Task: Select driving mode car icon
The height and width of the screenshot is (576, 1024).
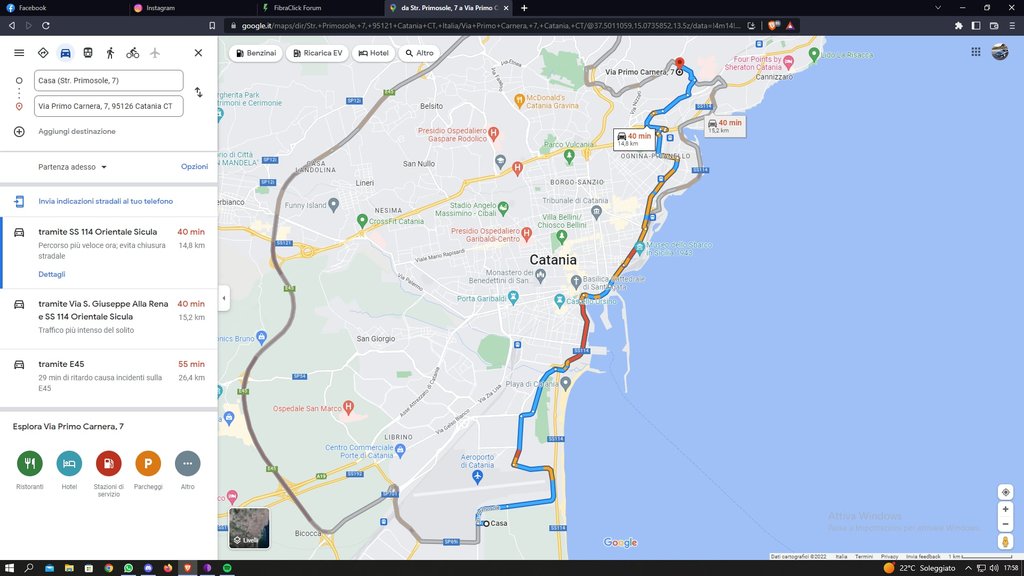Action: coord(65,53)
